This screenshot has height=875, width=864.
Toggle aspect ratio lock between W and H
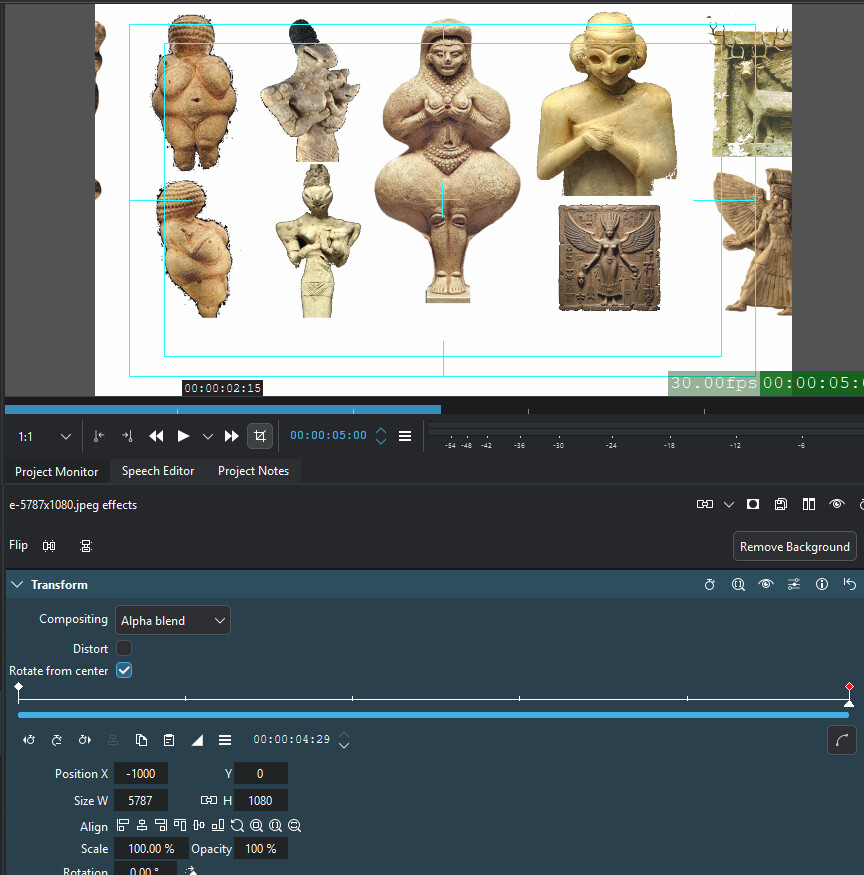click(208, 800)
